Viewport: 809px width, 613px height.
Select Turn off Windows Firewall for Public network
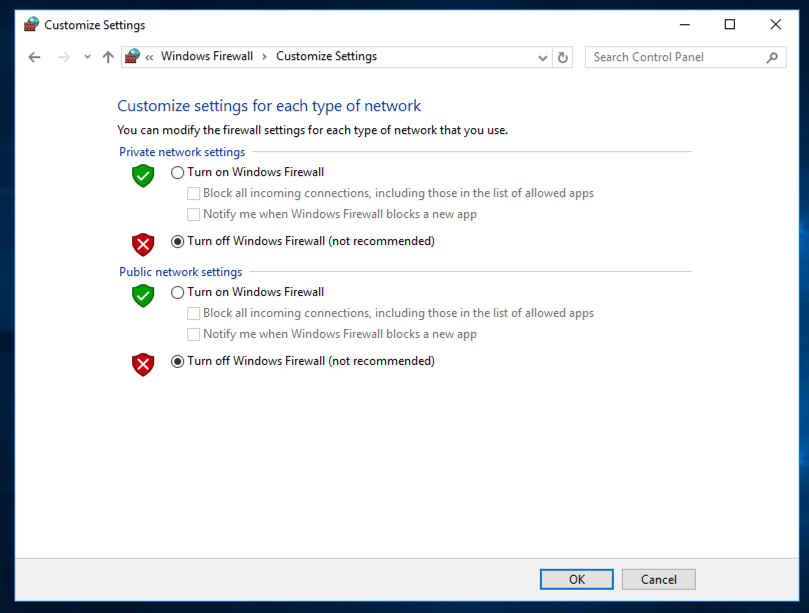[x=178, y=361]
